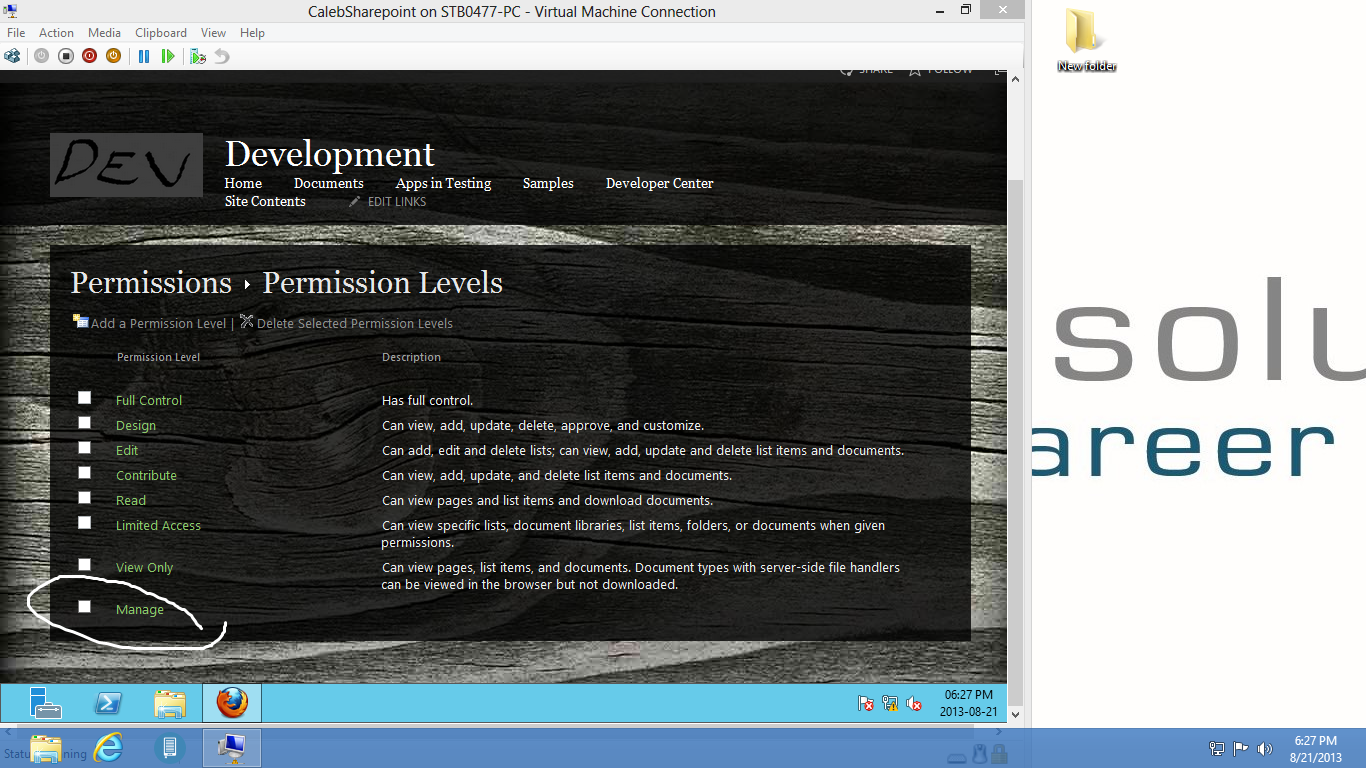Select the View Only row checkbox
The height and width of the screenshot is (768, 1366).
click(85, 565)
